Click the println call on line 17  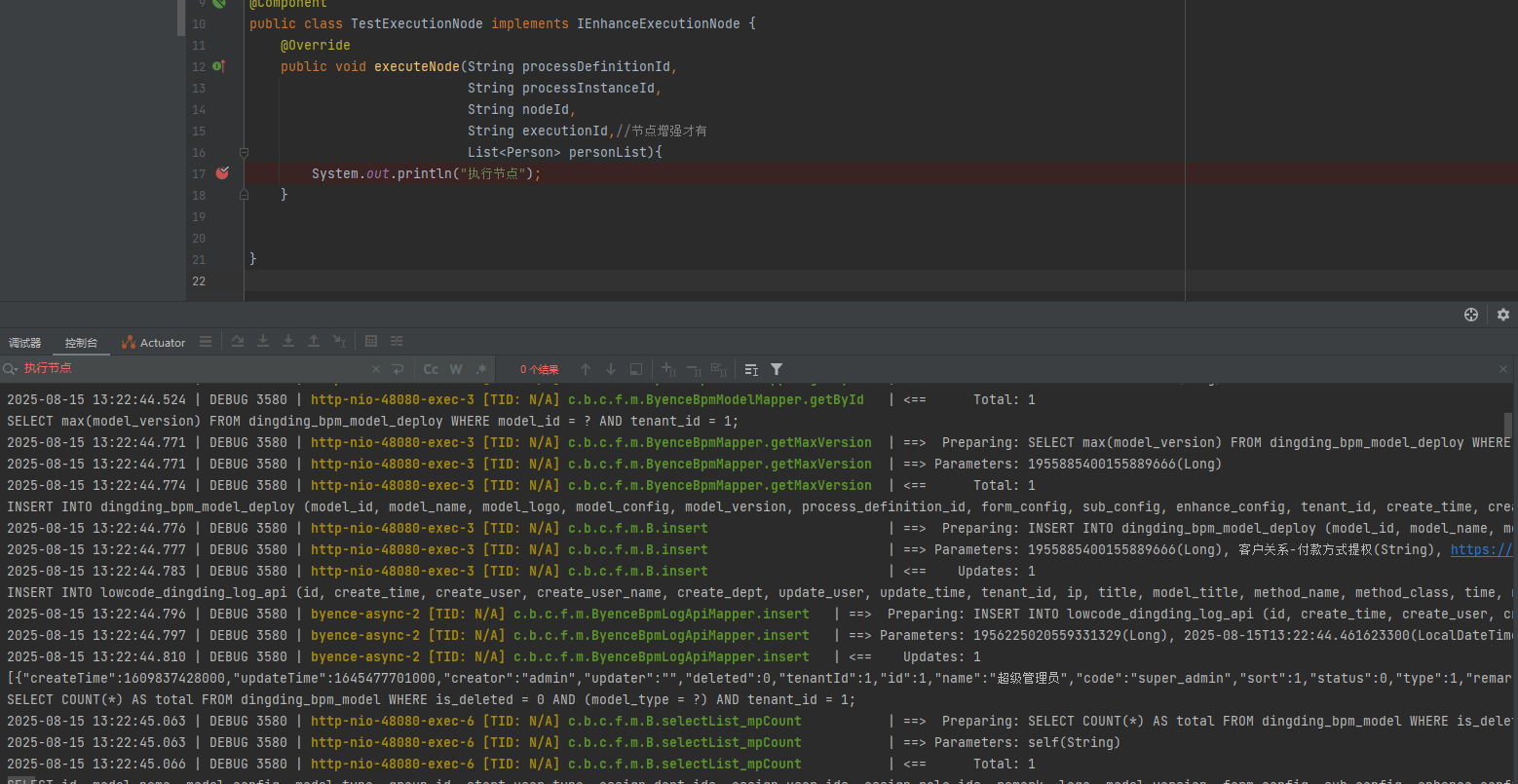(x=425, y=173)
